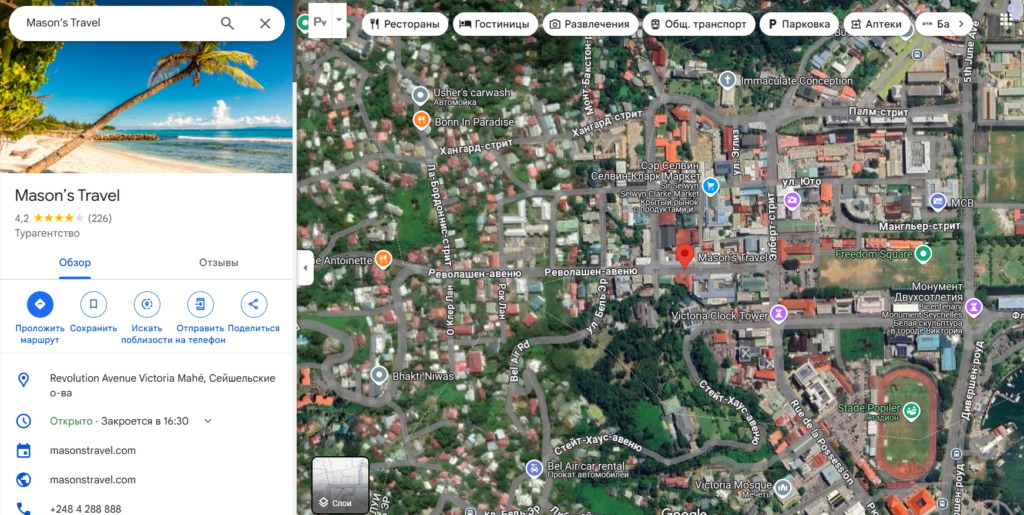Toggle the Слои map layers view
The width and height of the screenshot is (1024, 515).
(x=340, y=485)
